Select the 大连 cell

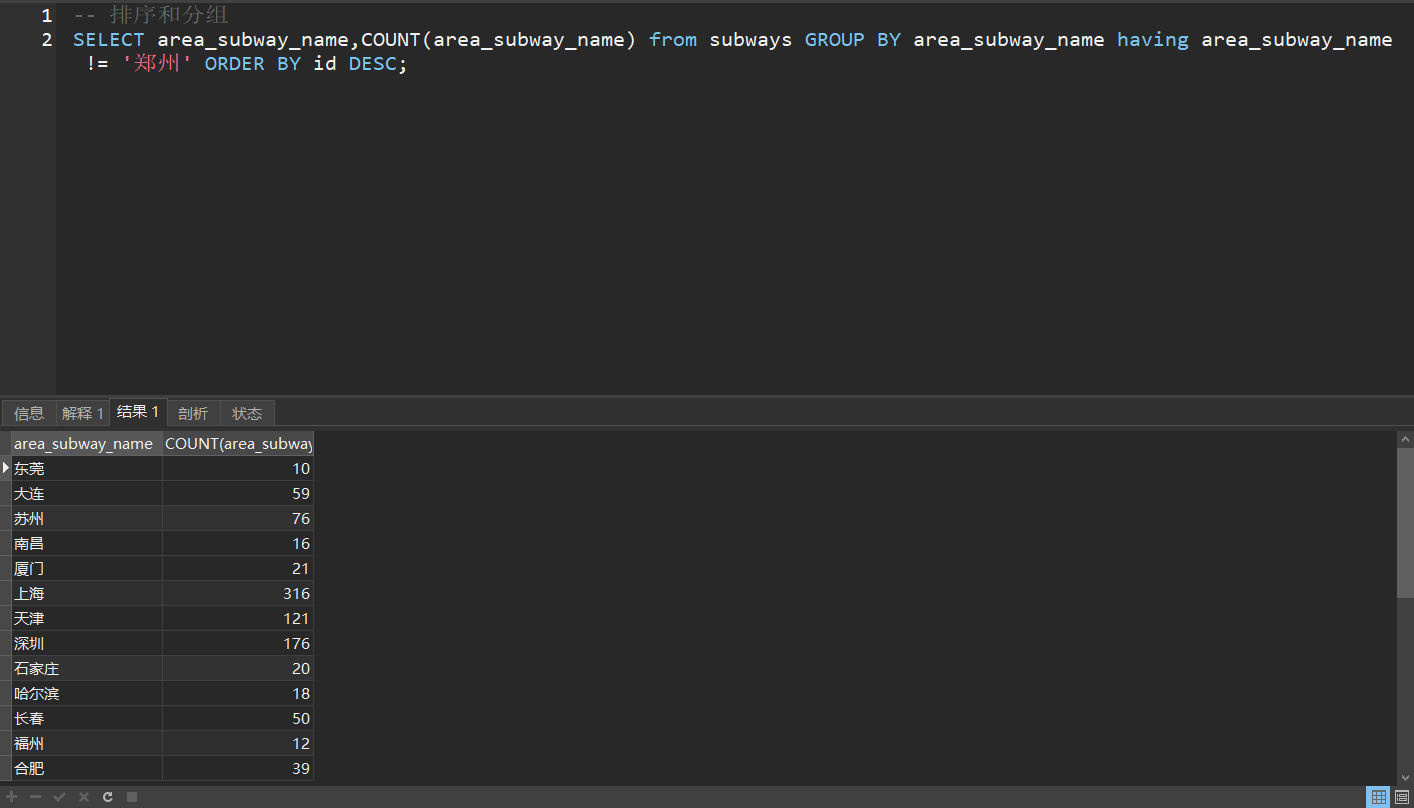click(x=87, y=494)
